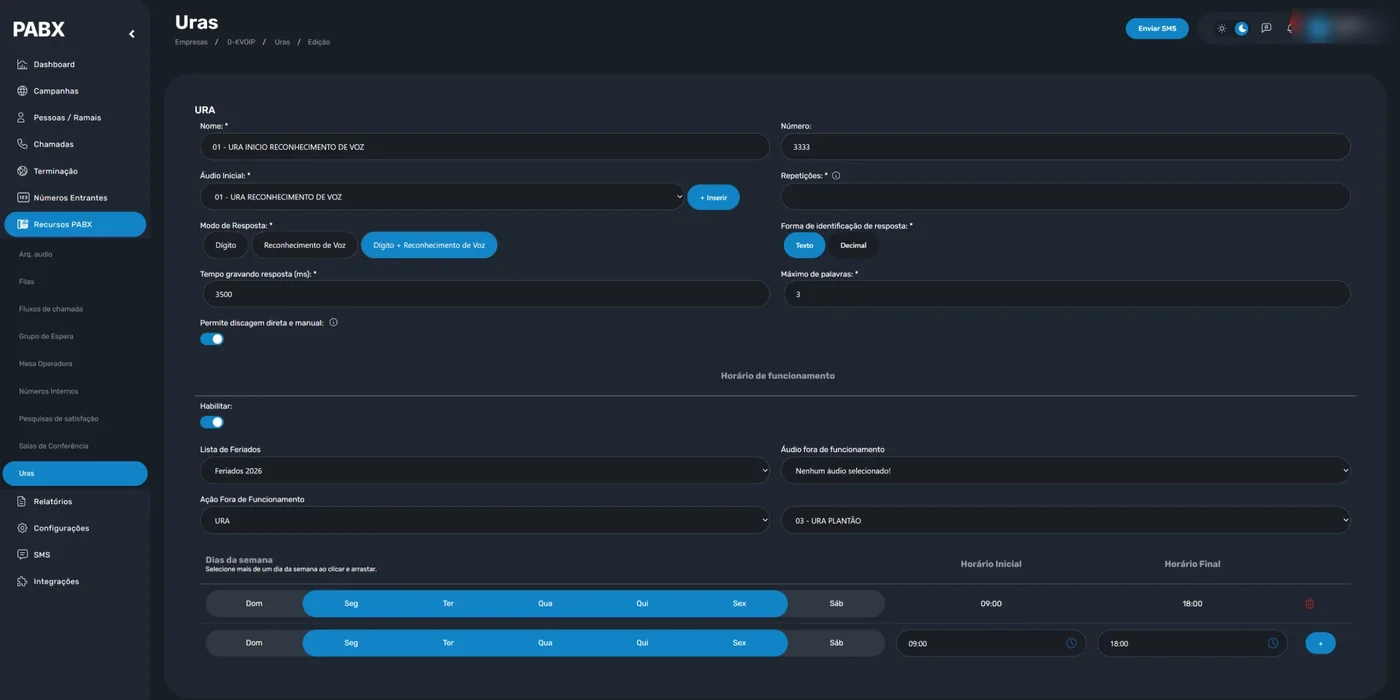Focus Tempo gravando resposta field
This screenshot has height=700, width=1400.
point(485,294)
